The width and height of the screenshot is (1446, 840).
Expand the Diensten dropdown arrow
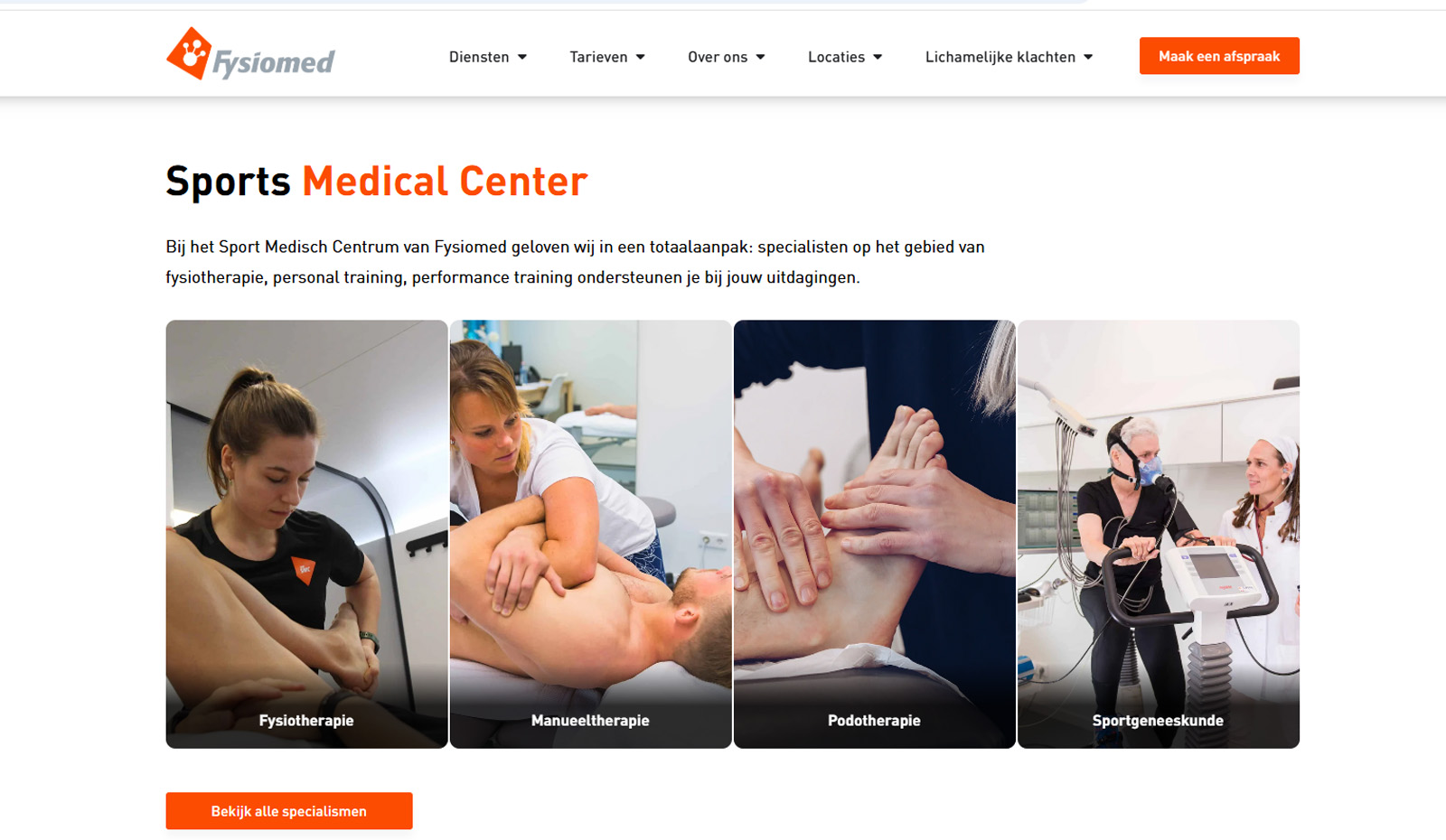click(522, 57)
